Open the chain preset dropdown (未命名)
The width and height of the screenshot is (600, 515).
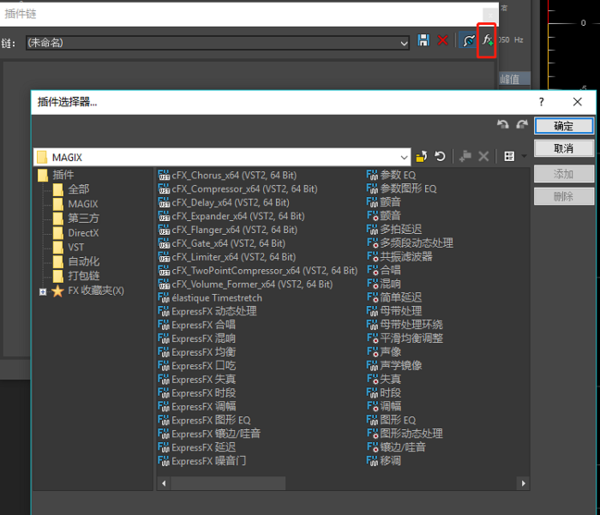pyautogui.click(x=218, y=42)
